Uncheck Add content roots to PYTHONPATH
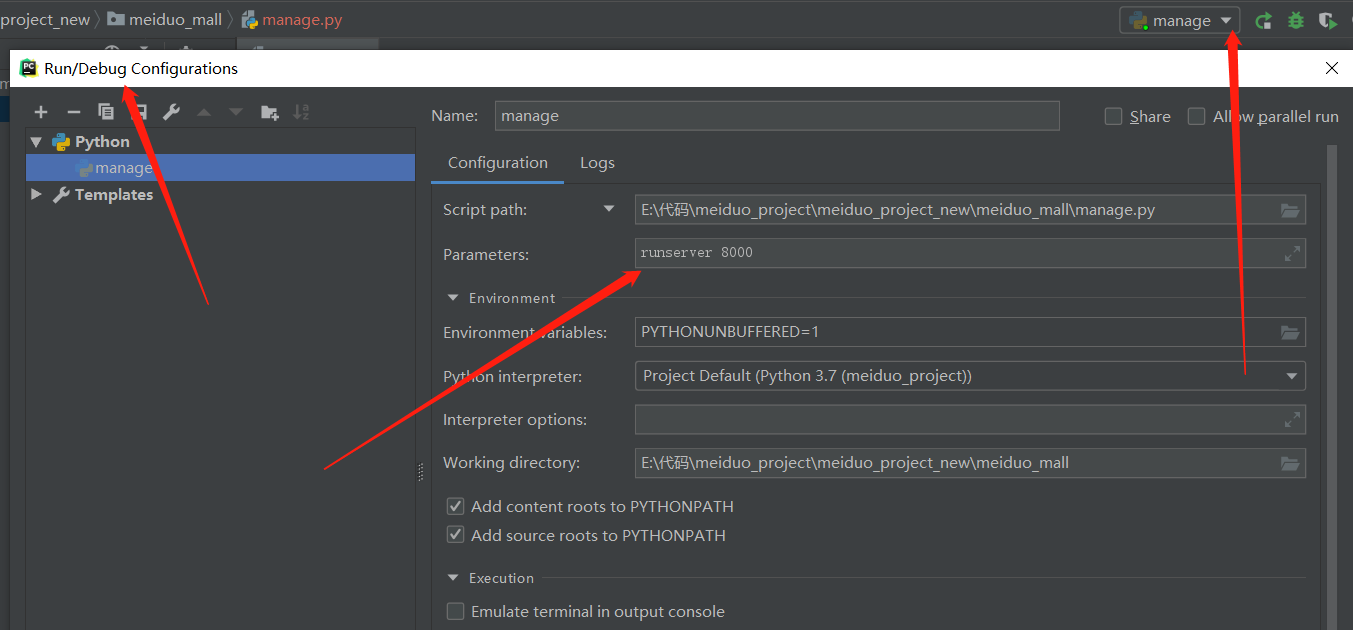The width and height of the screenshot is (1353, 630). point(455,506)
